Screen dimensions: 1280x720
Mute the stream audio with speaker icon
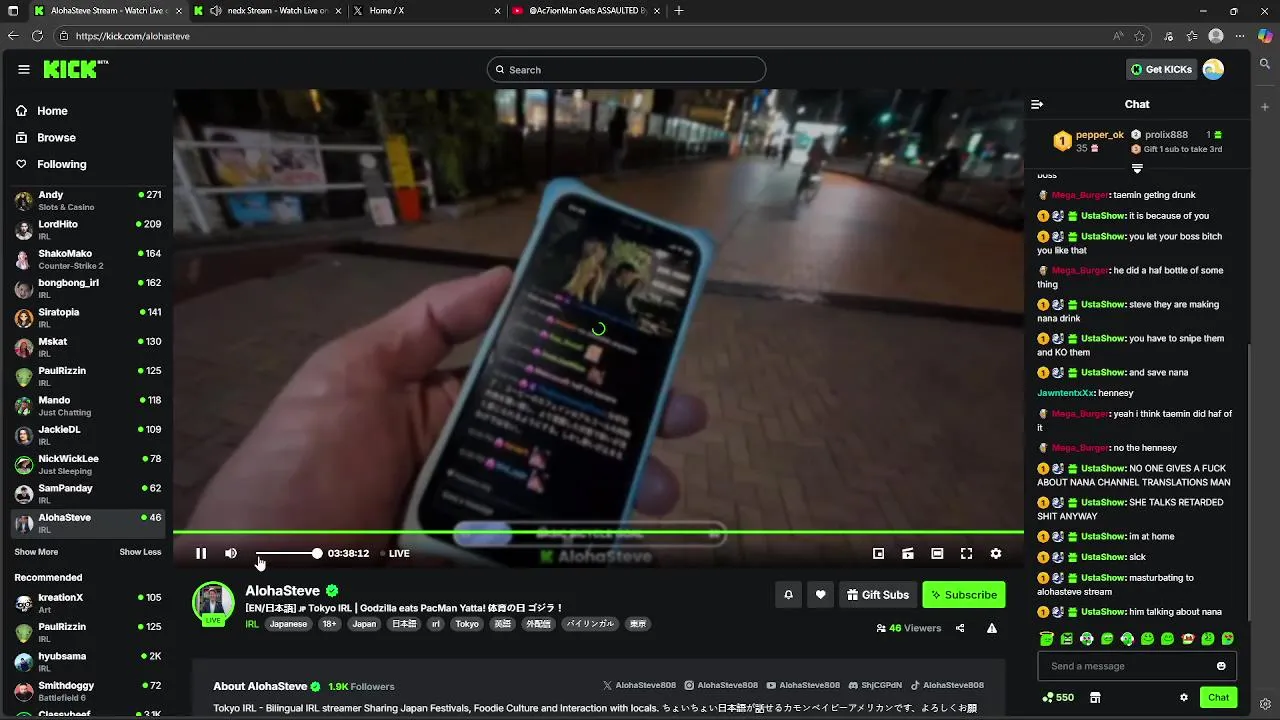(231, 553)
